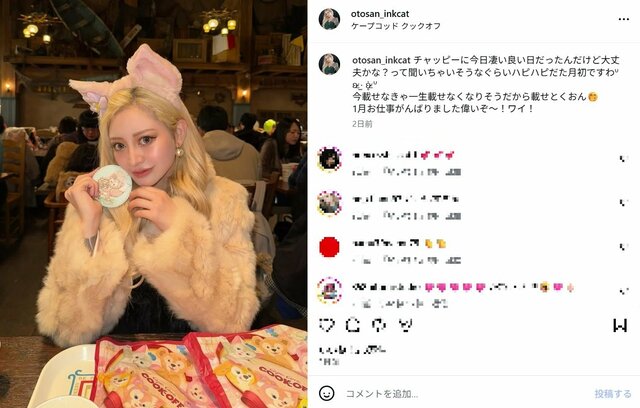Share the post via share icon
The height and width of the screenshot is (408, 640).
pyautogui.click(x=379, y=325)
